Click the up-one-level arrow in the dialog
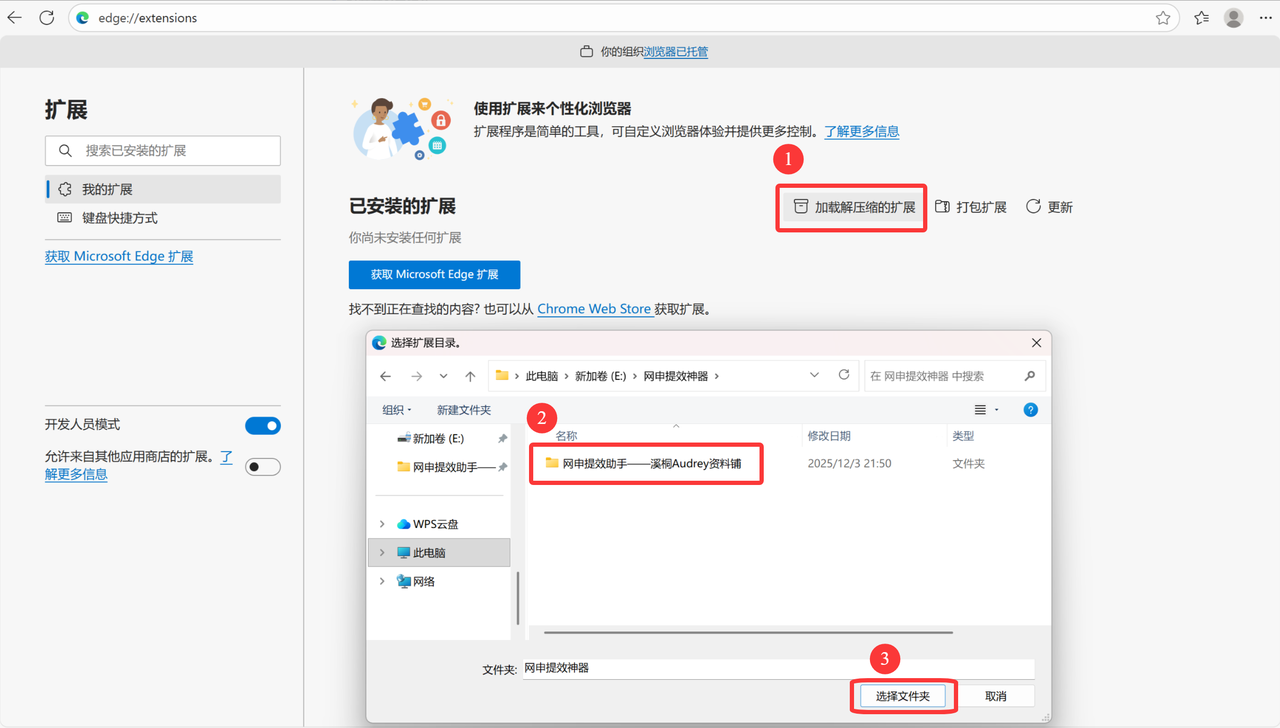 pyautogui.click(x=470, y=375)
